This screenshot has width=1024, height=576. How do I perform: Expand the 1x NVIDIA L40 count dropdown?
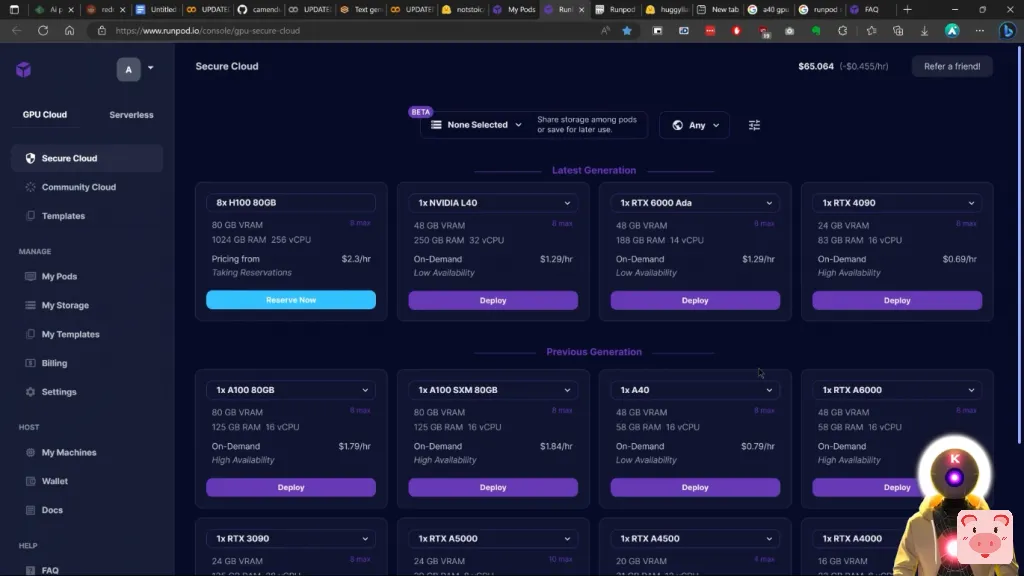(493, 202)
